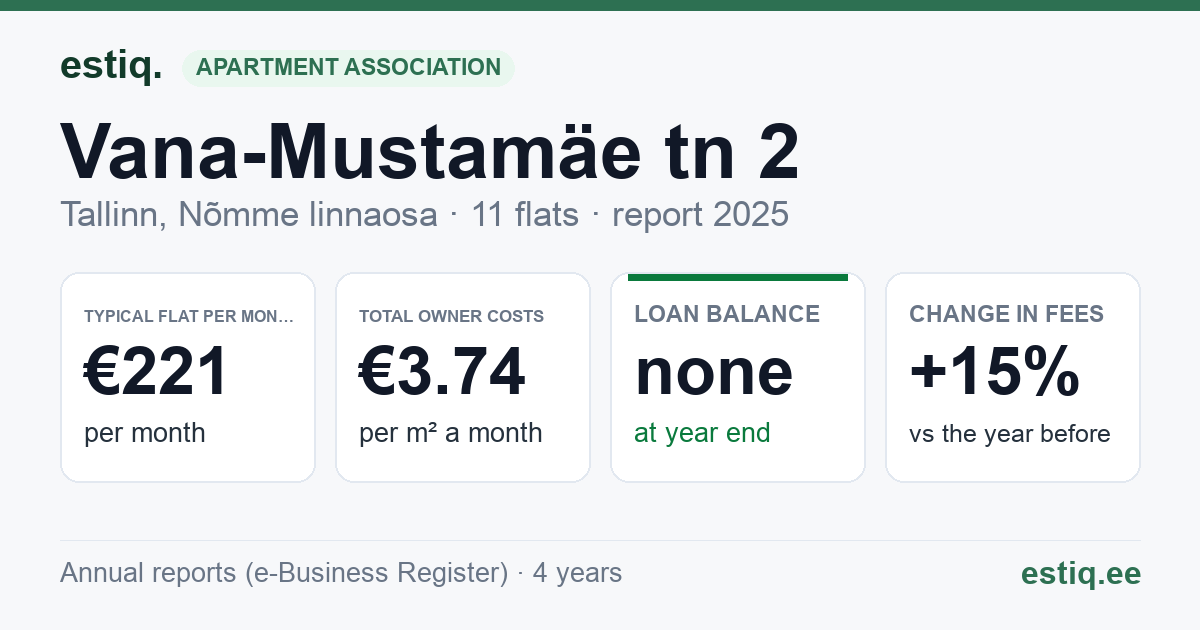Click the €3.74 value
1200x630 pixels.
[x=442, y=372]
